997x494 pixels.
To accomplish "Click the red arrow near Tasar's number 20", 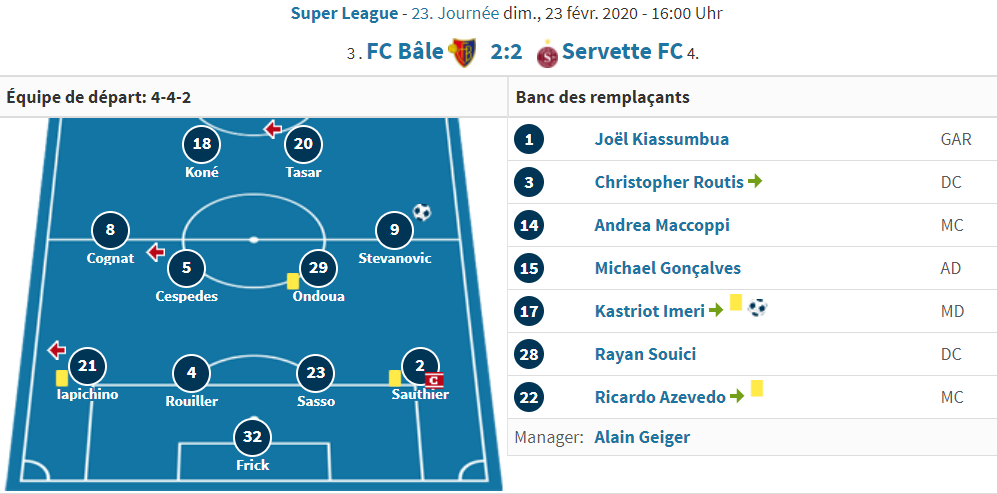I will (273, 130).
